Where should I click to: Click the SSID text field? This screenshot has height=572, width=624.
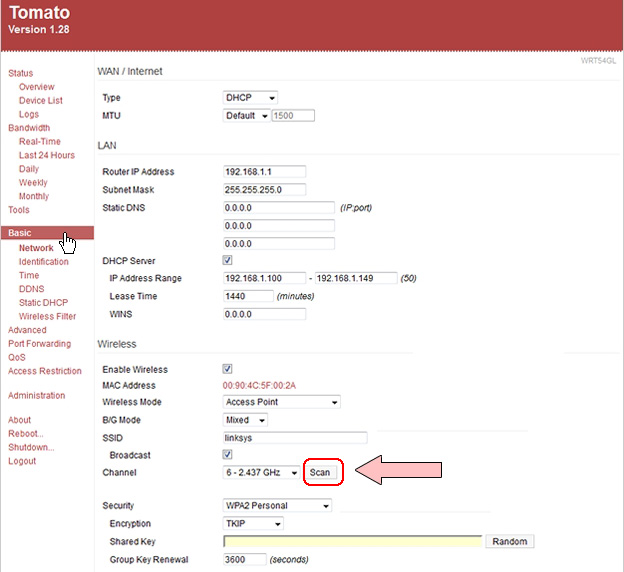(295, 438)
